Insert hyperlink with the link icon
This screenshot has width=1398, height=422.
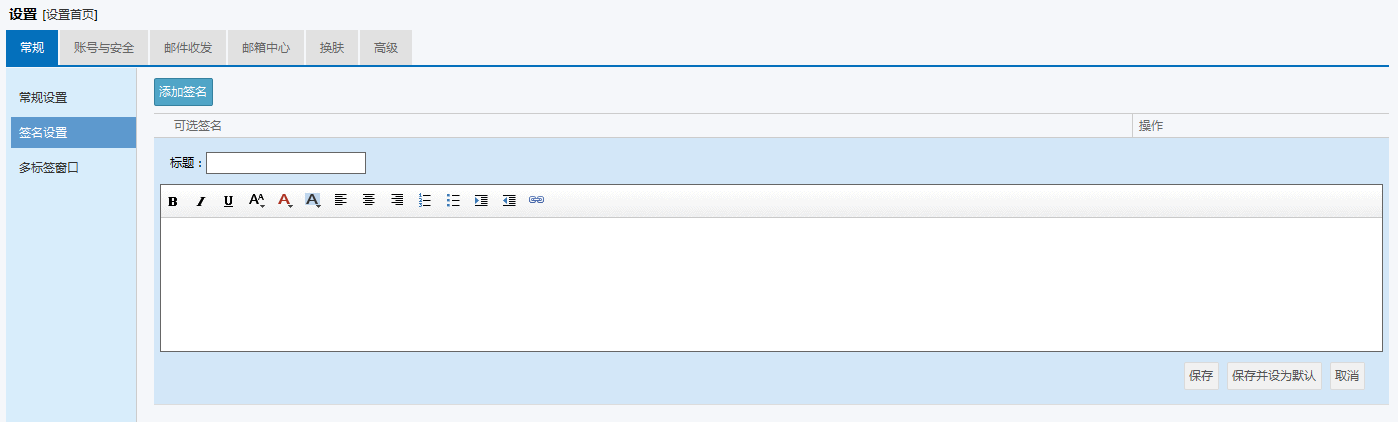[537, 200]
